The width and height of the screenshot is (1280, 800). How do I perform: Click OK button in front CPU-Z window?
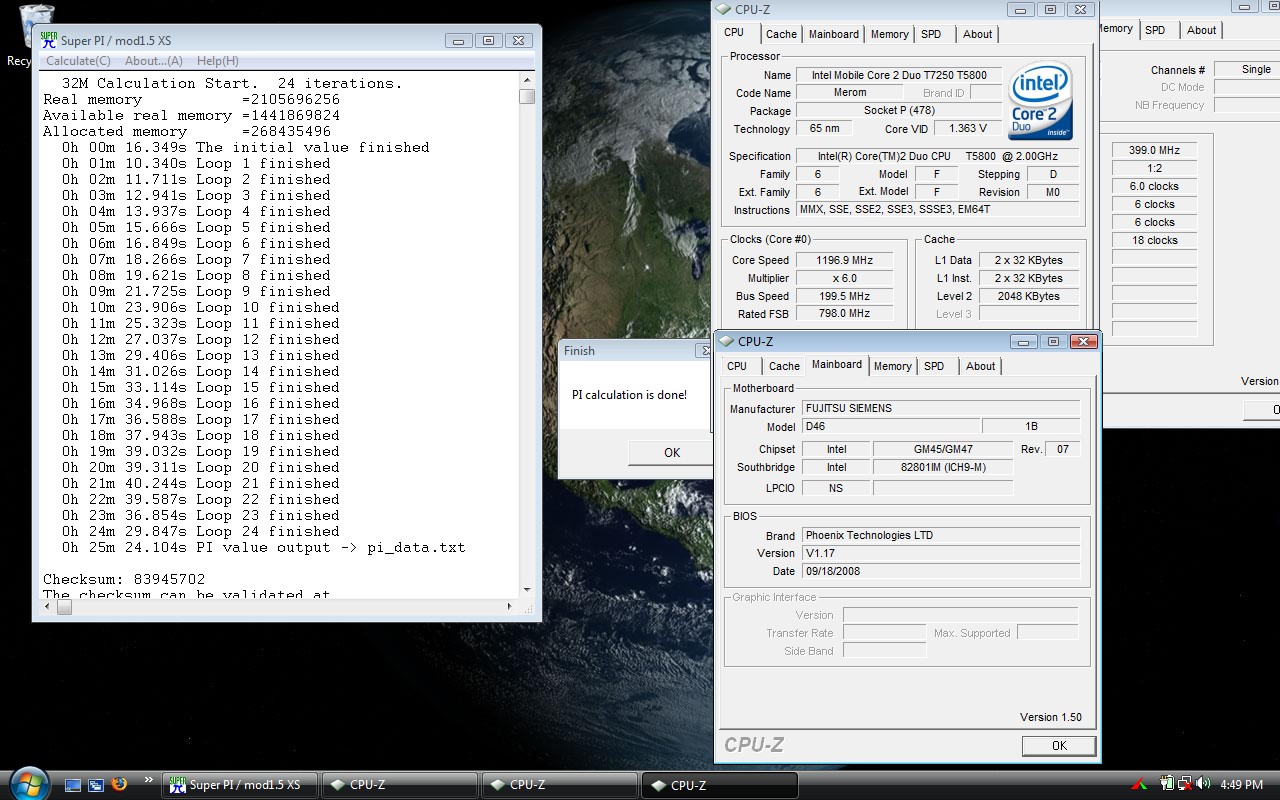pos(1059,745)
